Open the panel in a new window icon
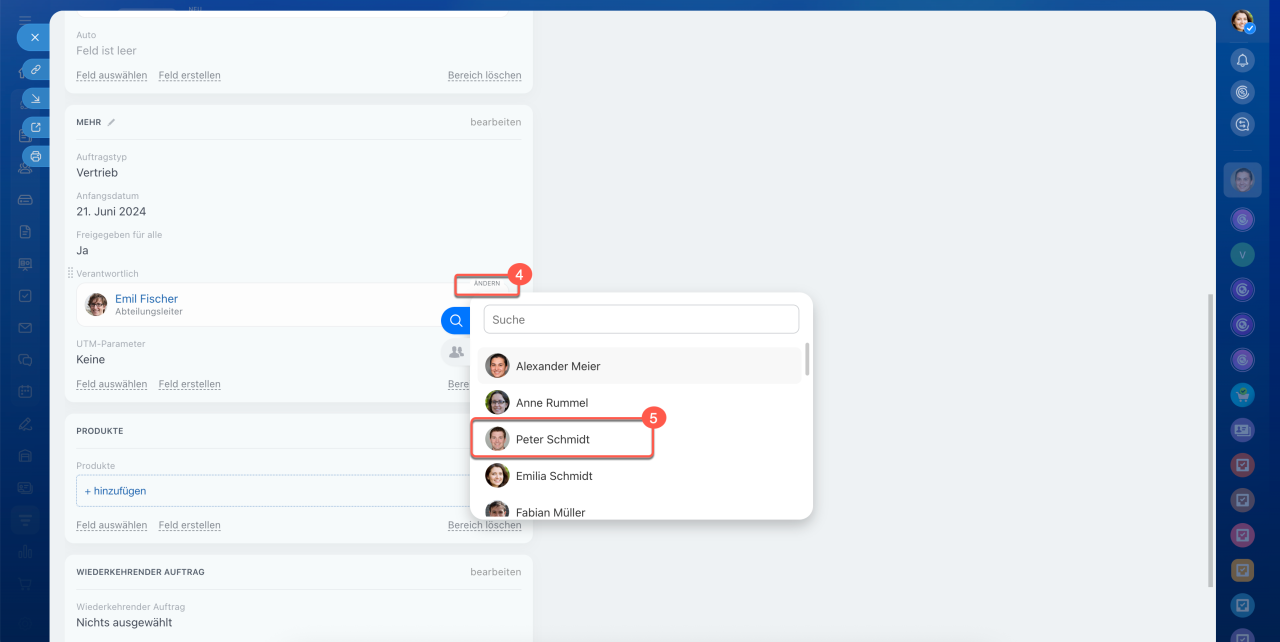This screenshot has width=1280, height=642. pyautogui.click(x=36, y=127)
